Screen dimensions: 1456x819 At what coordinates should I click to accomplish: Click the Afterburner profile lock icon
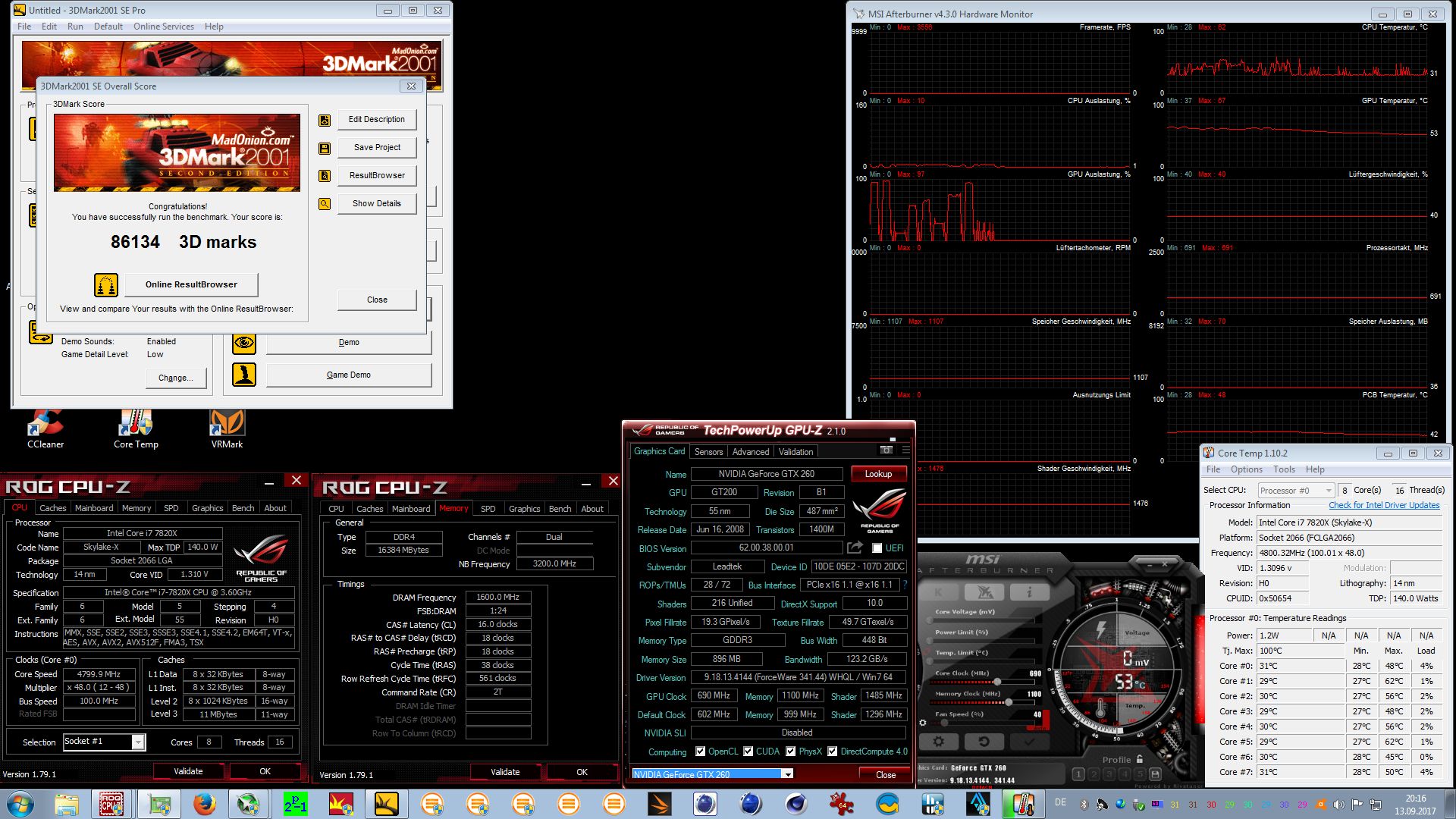(x=1139, y=759)
